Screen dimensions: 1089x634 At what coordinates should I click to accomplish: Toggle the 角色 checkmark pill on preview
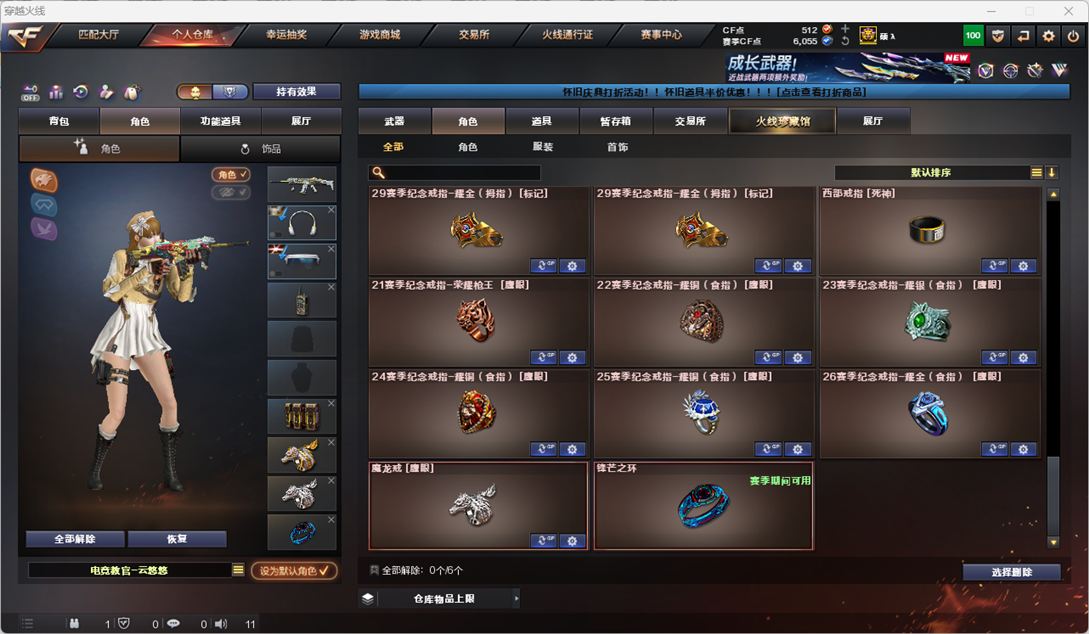coord(231,174)
